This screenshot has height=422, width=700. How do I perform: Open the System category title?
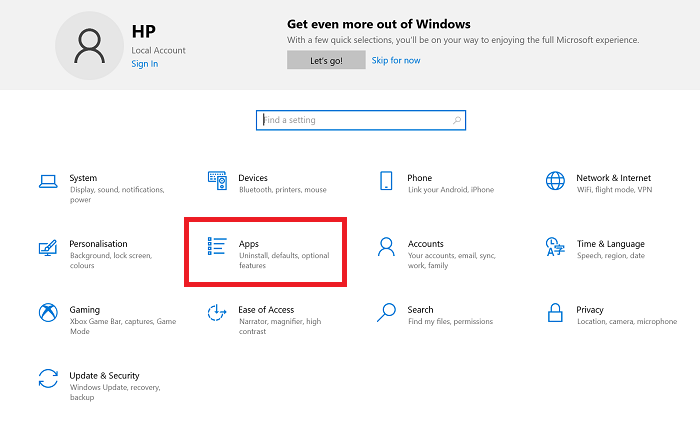83,178
